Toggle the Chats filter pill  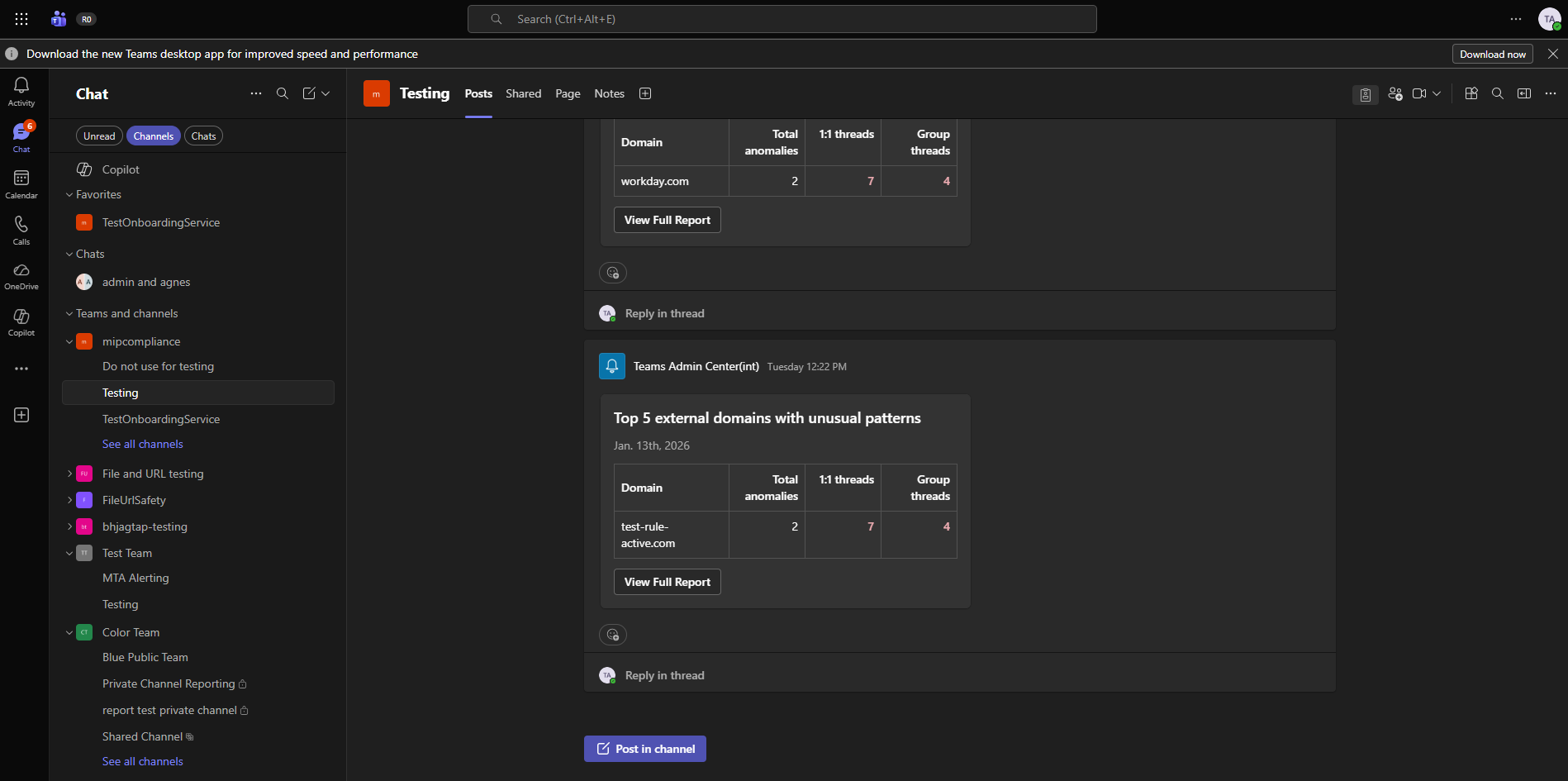(203, 136)
